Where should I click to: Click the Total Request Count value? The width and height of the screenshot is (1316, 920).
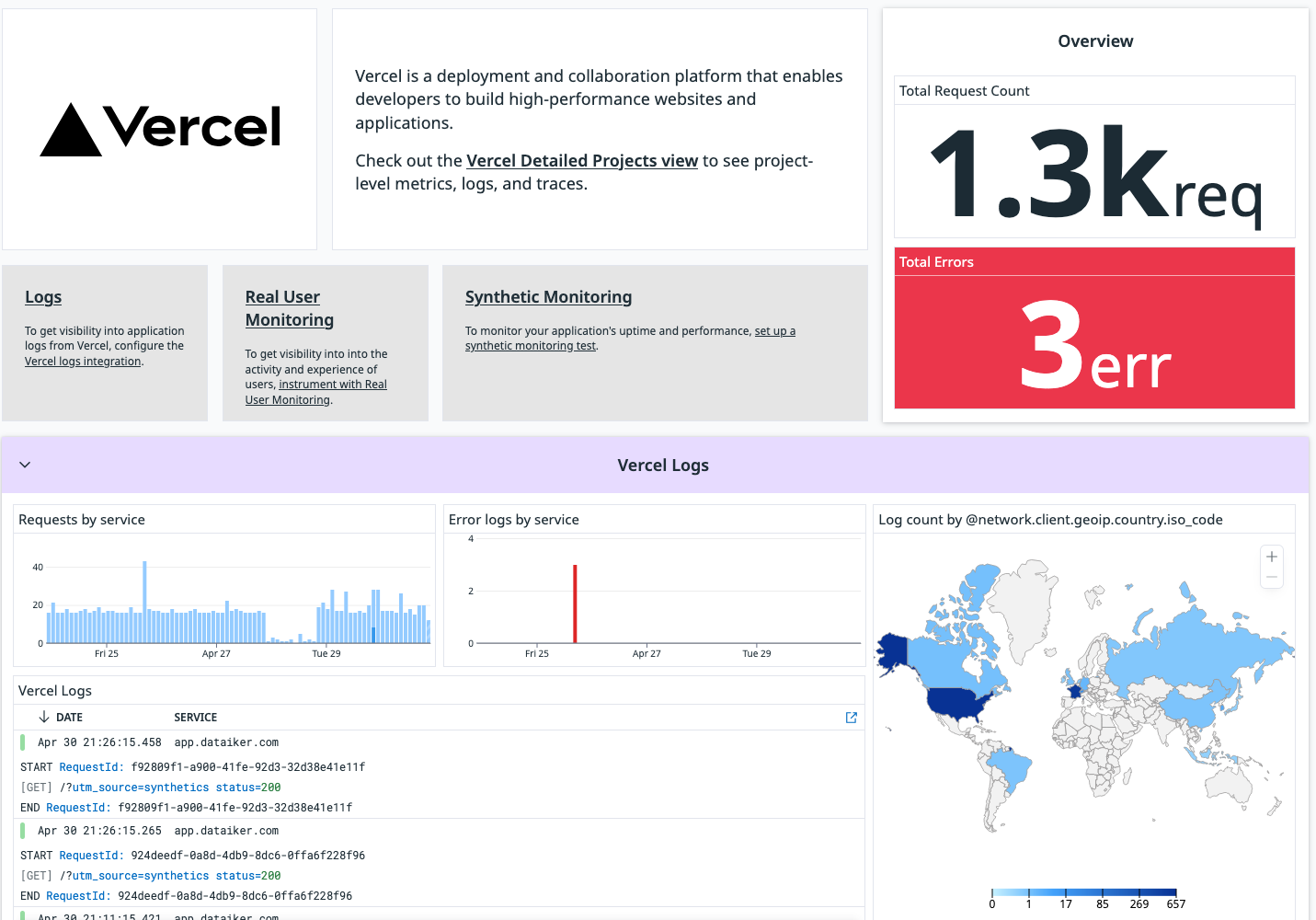tap(1093, 173)
